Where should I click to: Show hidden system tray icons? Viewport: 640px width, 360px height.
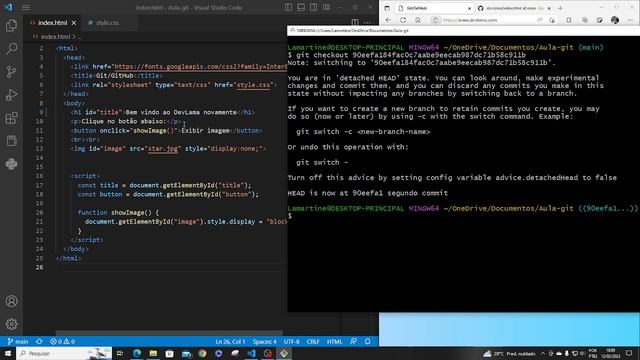[543, 353]
